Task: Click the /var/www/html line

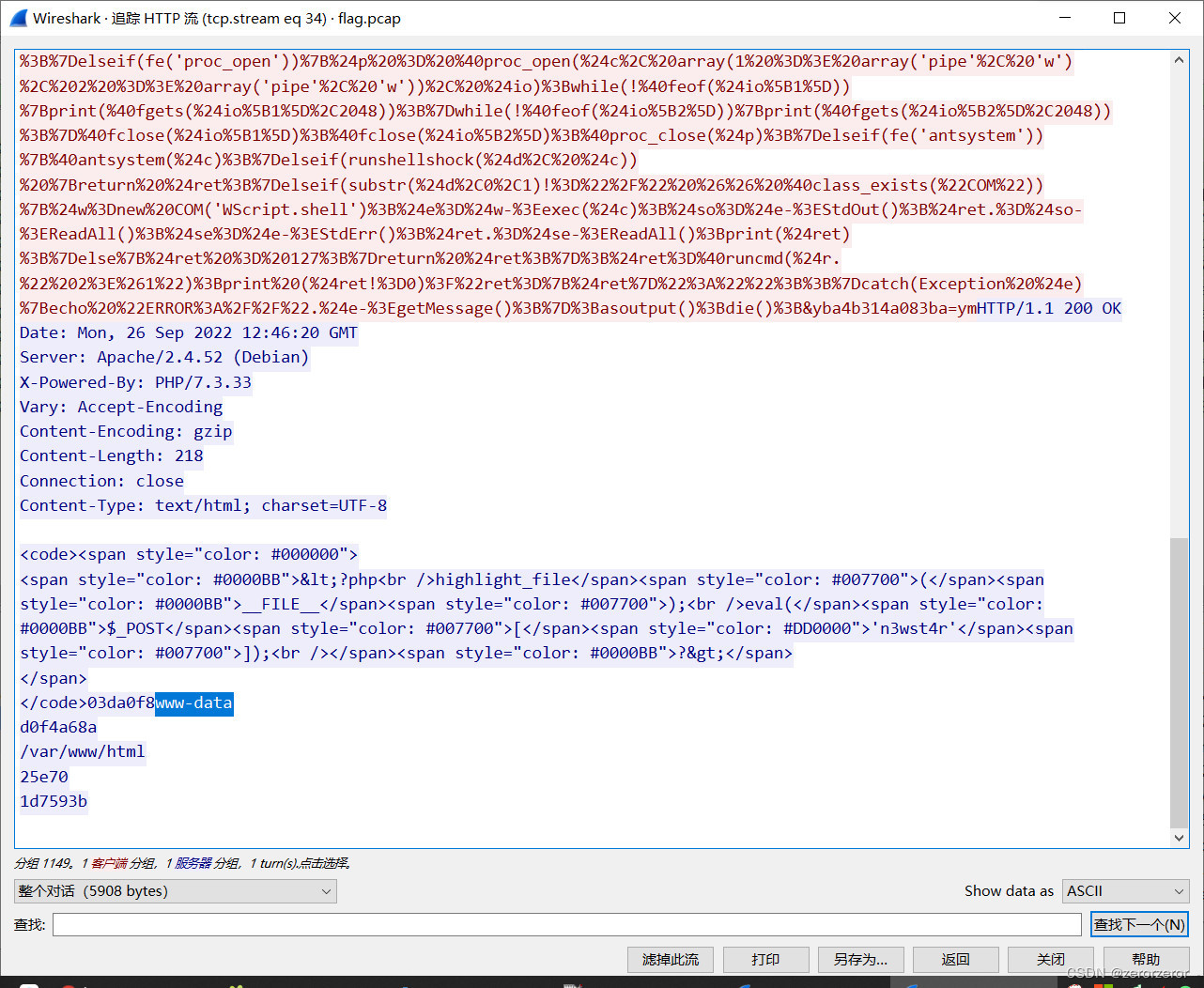Action: [83, 752]
